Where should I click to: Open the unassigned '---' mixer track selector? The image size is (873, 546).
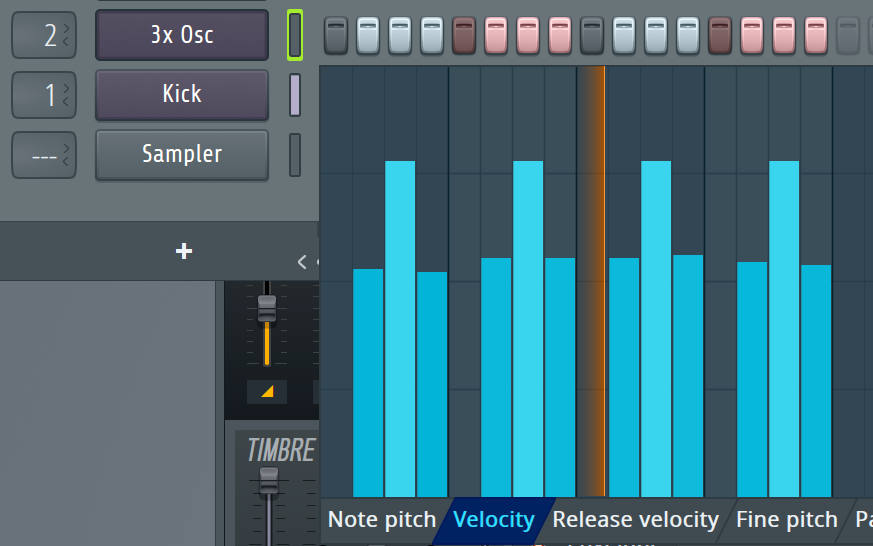[44, 155]
